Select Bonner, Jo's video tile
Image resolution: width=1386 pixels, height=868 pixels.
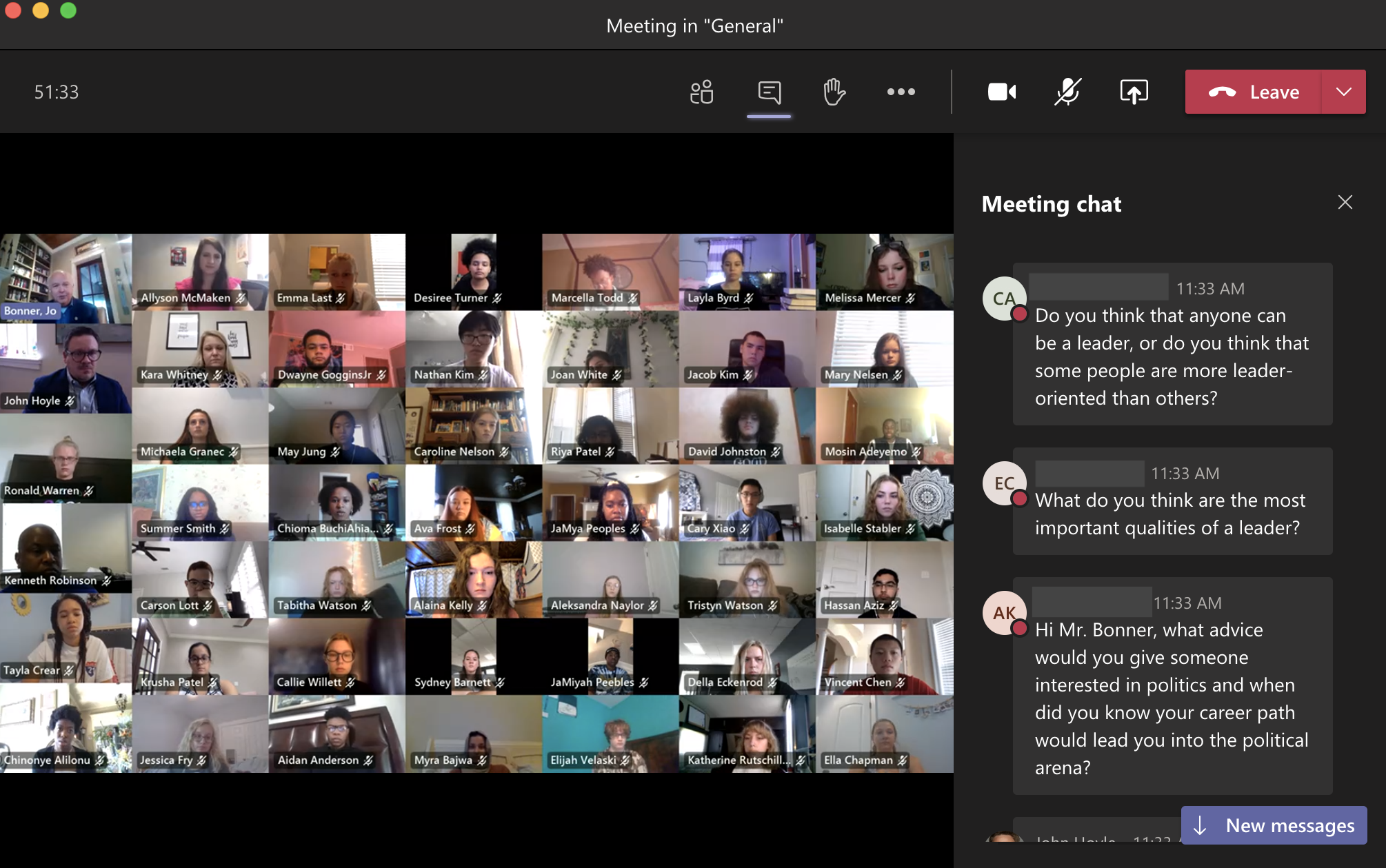66,276
